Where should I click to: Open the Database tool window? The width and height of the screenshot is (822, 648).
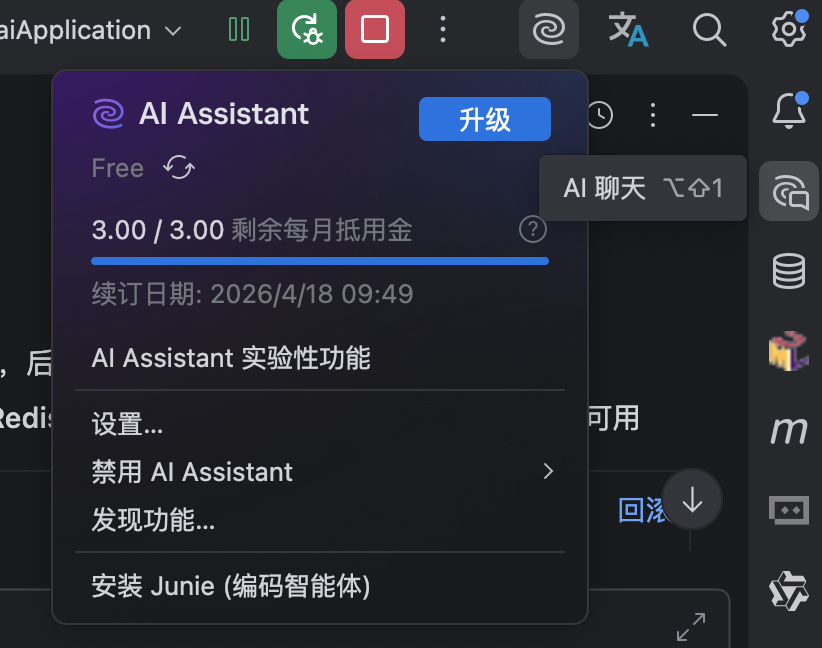point(789,270)
